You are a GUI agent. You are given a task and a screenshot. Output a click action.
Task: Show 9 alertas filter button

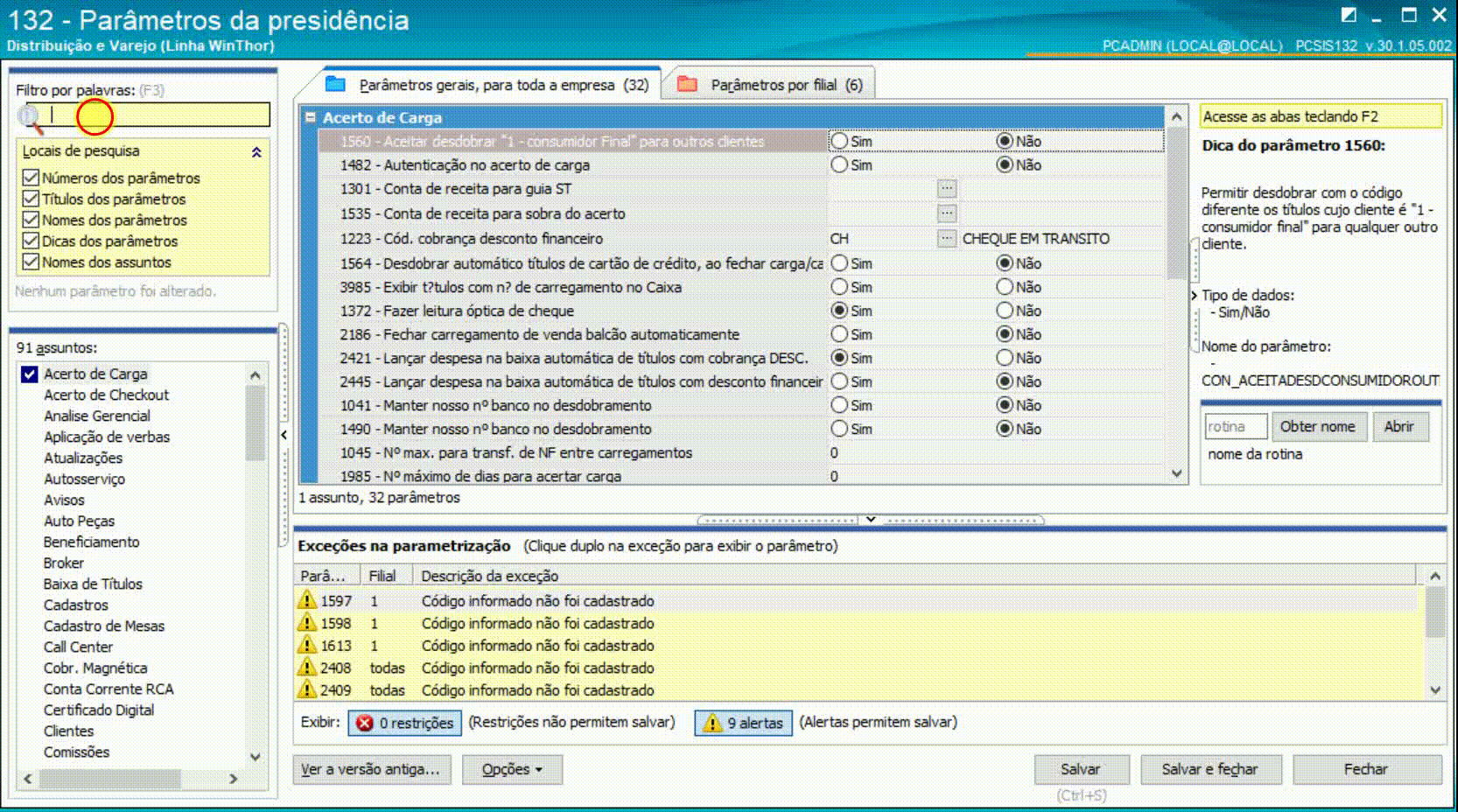click(743, 723)
